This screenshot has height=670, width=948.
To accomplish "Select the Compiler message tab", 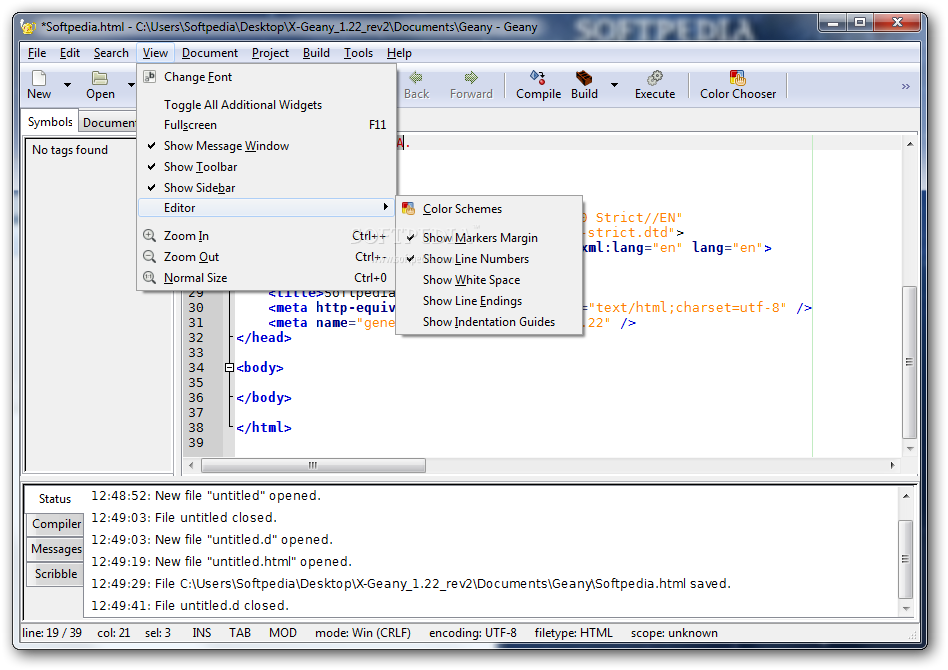I will point(56,524).
